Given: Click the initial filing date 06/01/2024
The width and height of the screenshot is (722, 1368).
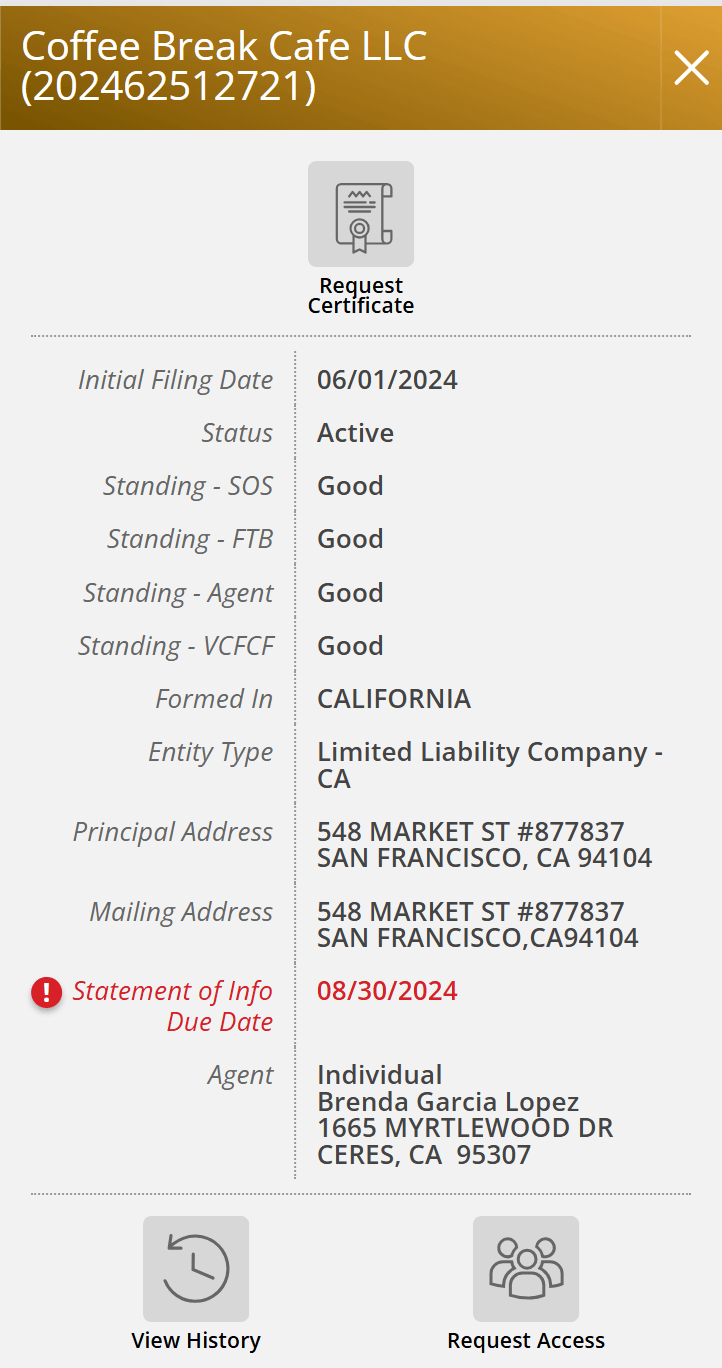Looking at the screenshot, I should 387,380.
